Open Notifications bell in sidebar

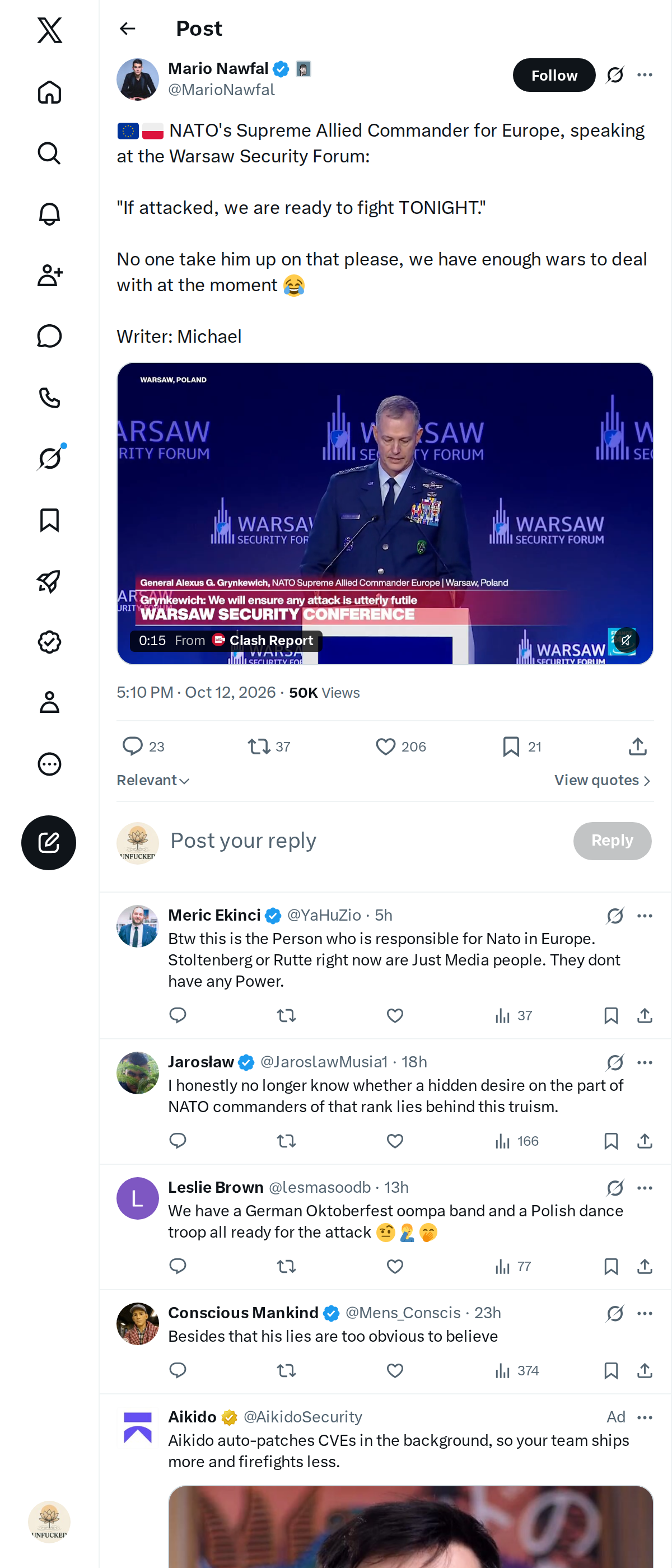pyautogui.click(x=49, y=214)
